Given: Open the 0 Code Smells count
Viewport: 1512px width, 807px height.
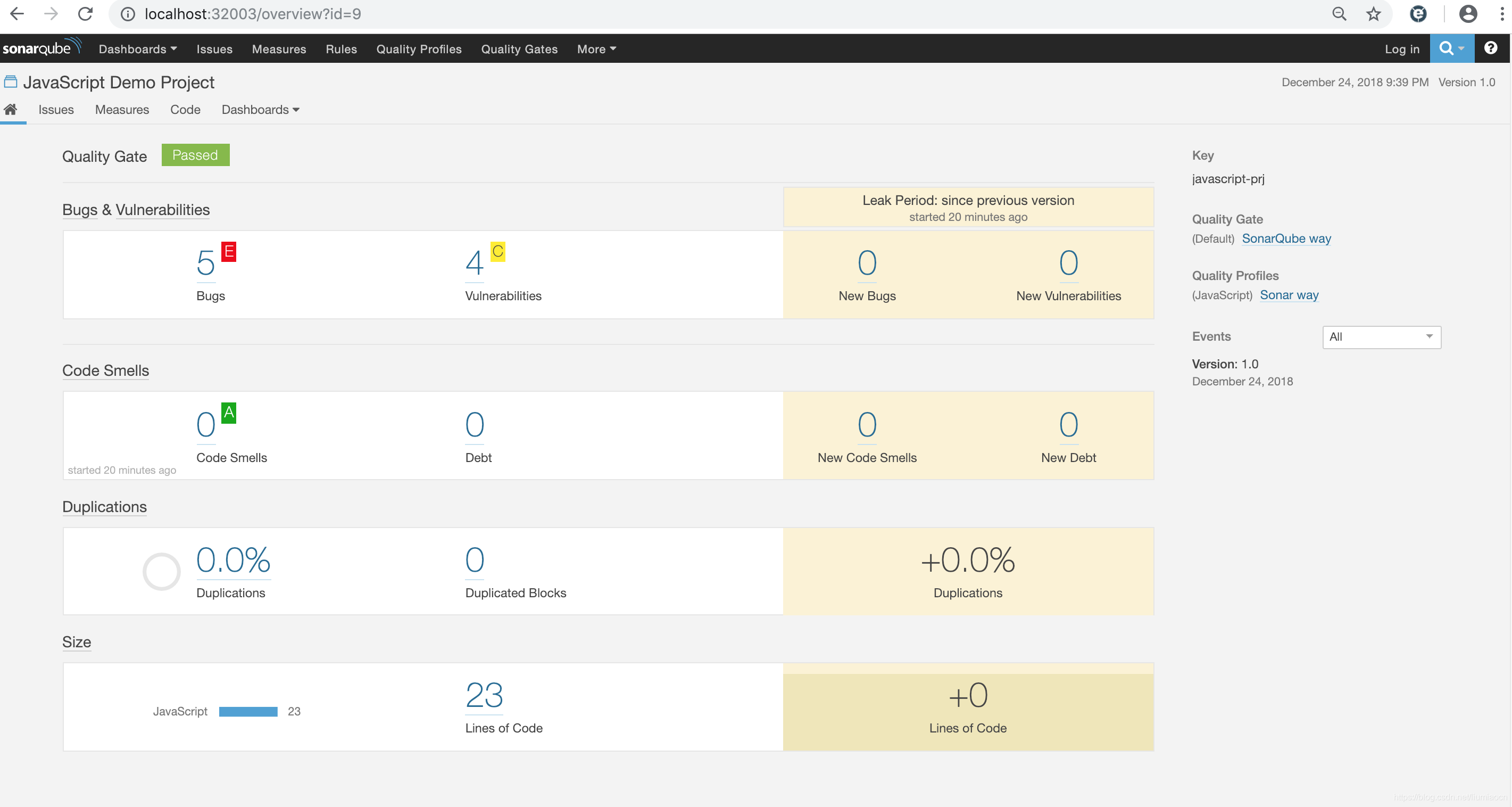Looking at the screenshot, I should (205, 425).
